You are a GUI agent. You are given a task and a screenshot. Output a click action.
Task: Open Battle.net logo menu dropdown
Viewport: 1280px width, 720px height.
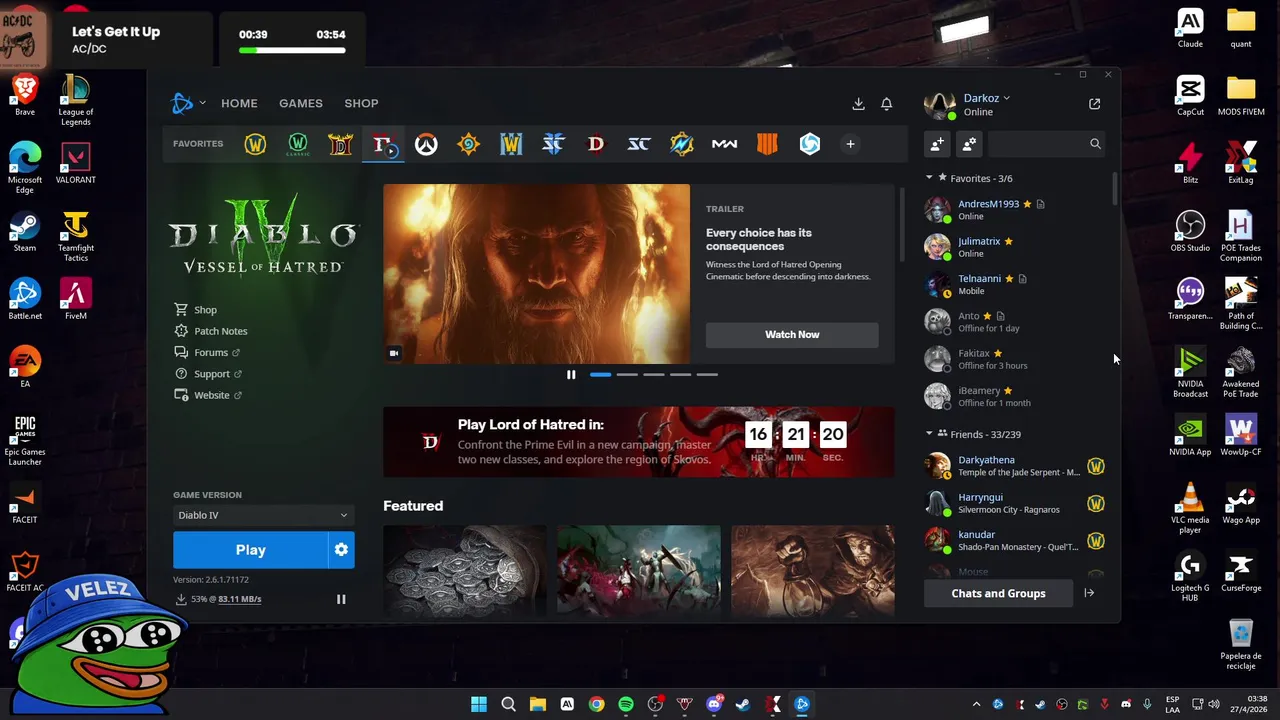point(188,103)
